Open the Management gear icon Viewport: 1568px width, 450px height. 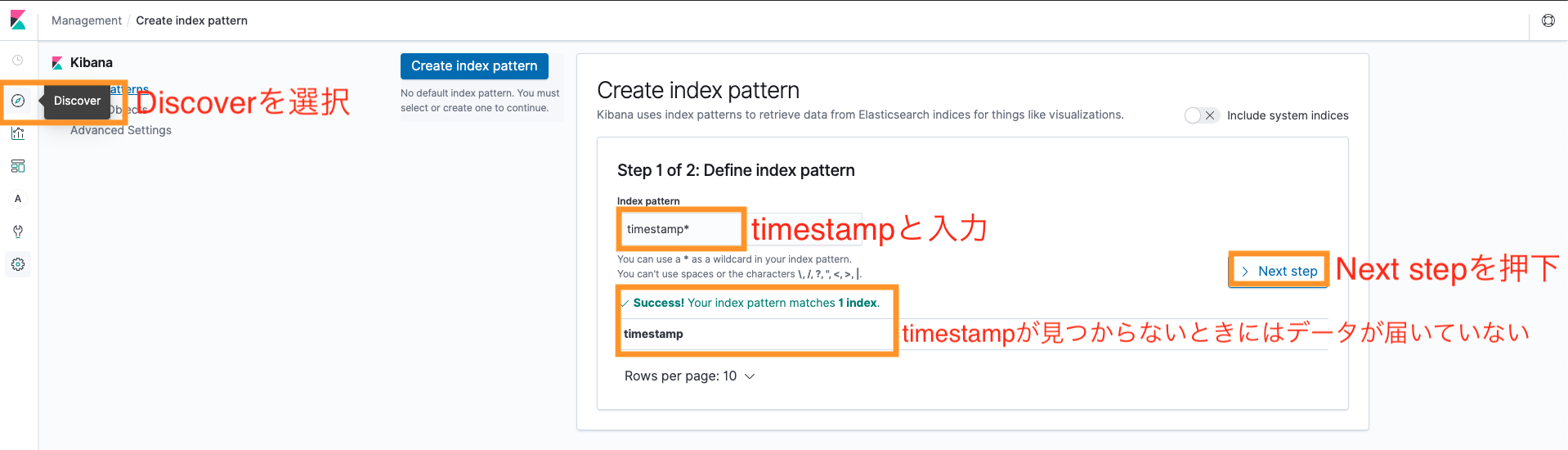tap(18, 264)
